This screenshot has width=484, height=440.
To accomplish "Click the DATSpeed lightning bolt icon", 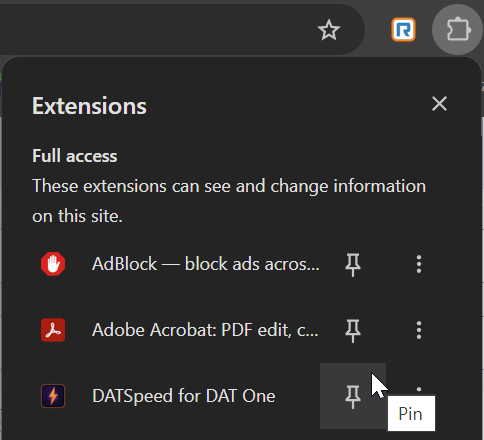I will pyautogui.click(x=53, y=396).
